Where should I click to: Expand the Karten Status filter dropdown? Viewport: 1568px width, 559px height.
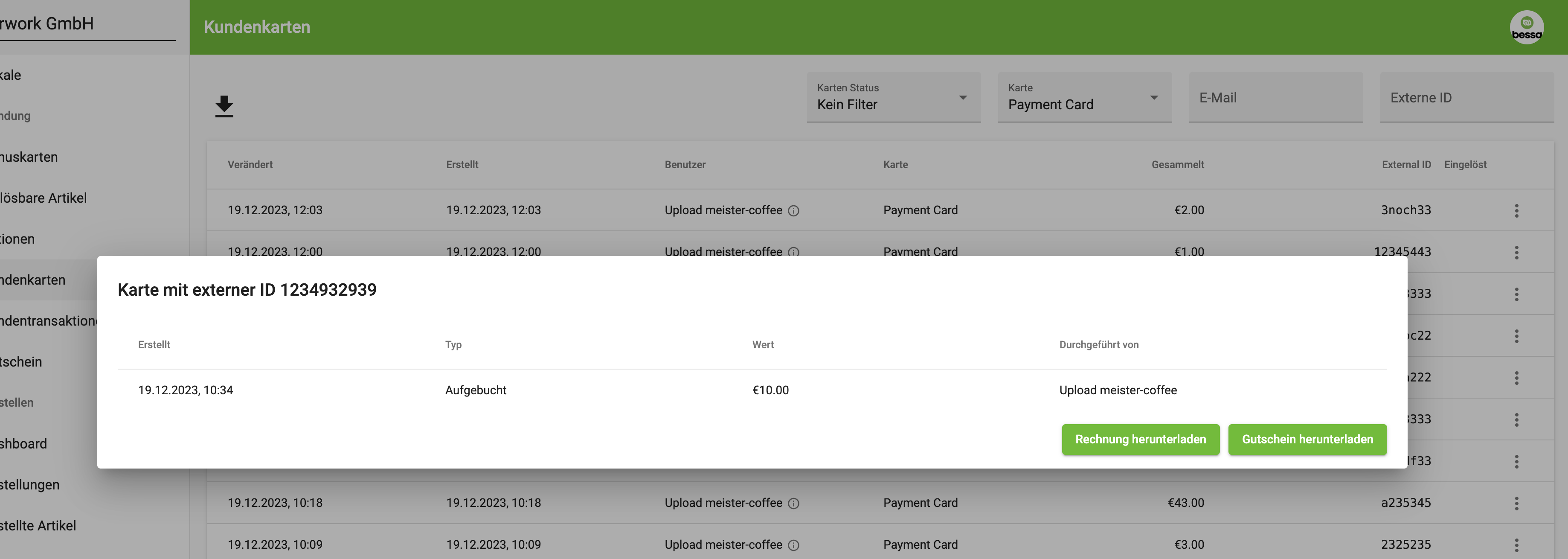coord(893,97)
